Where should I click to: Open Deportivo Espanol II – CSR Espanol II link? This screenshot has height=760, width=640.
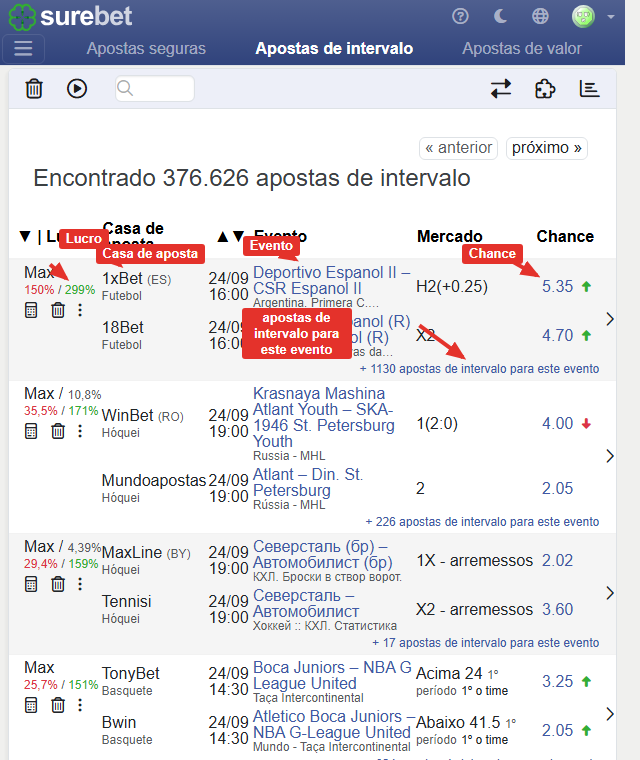332,280
